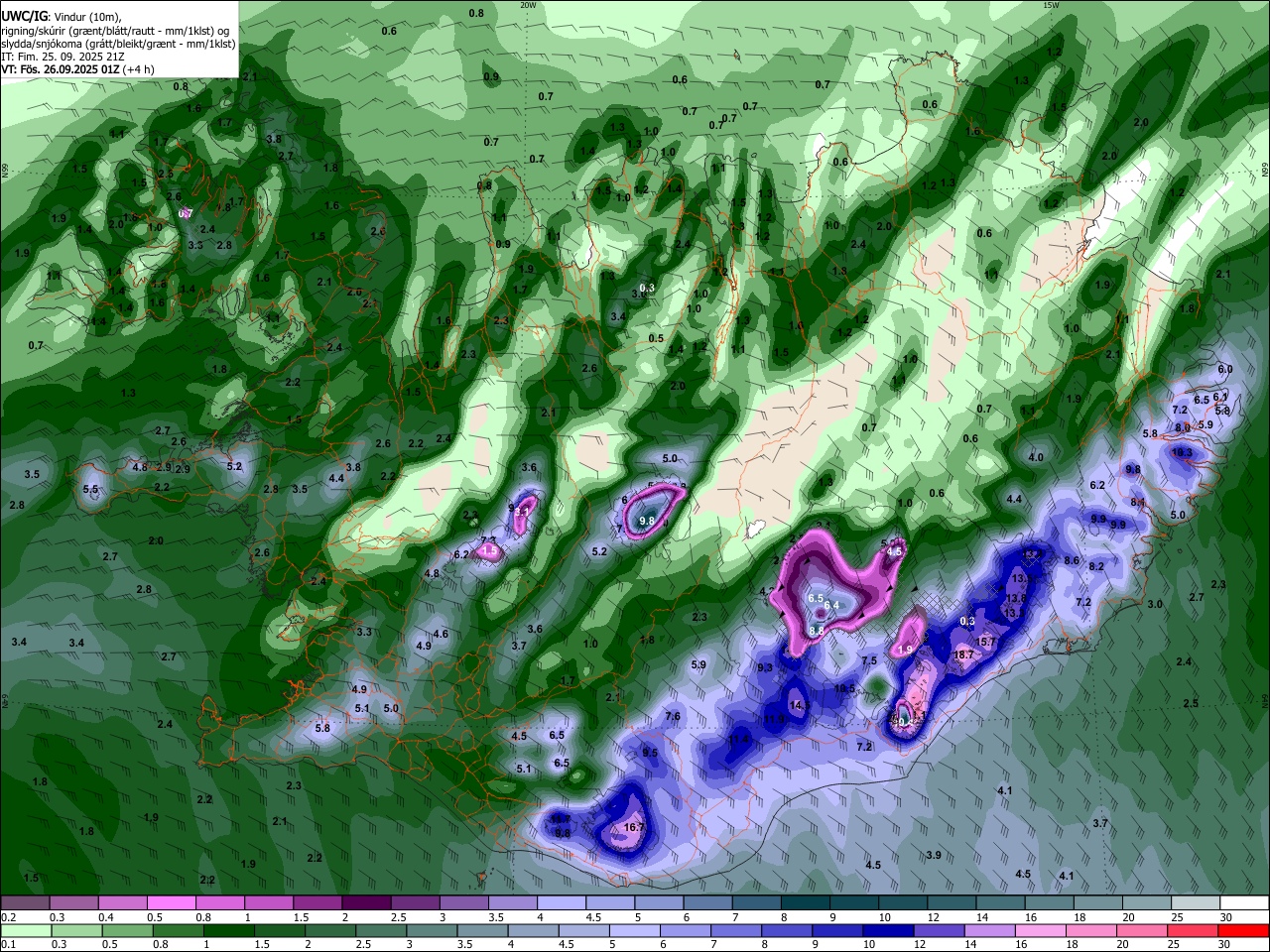Click the pure red 30 swatch in lower legend

pos(1244,930)
